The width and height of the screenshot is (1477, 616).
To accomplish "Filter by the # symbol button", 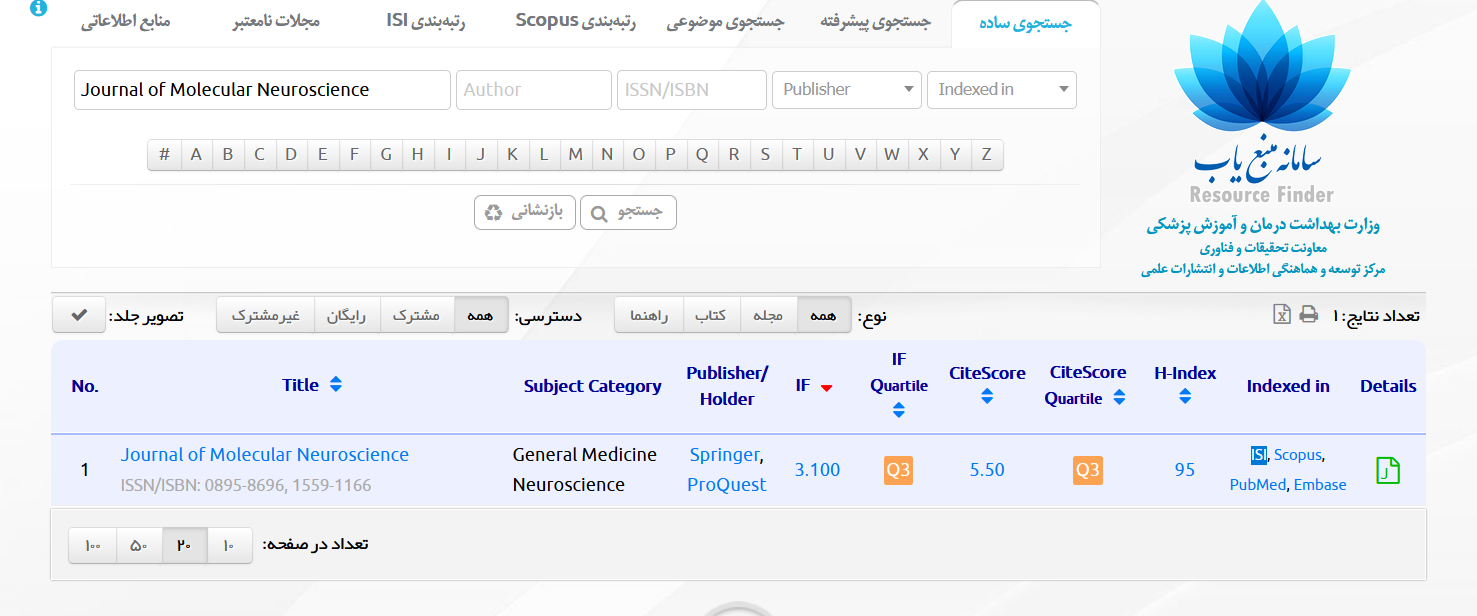I will coord(164,154).
